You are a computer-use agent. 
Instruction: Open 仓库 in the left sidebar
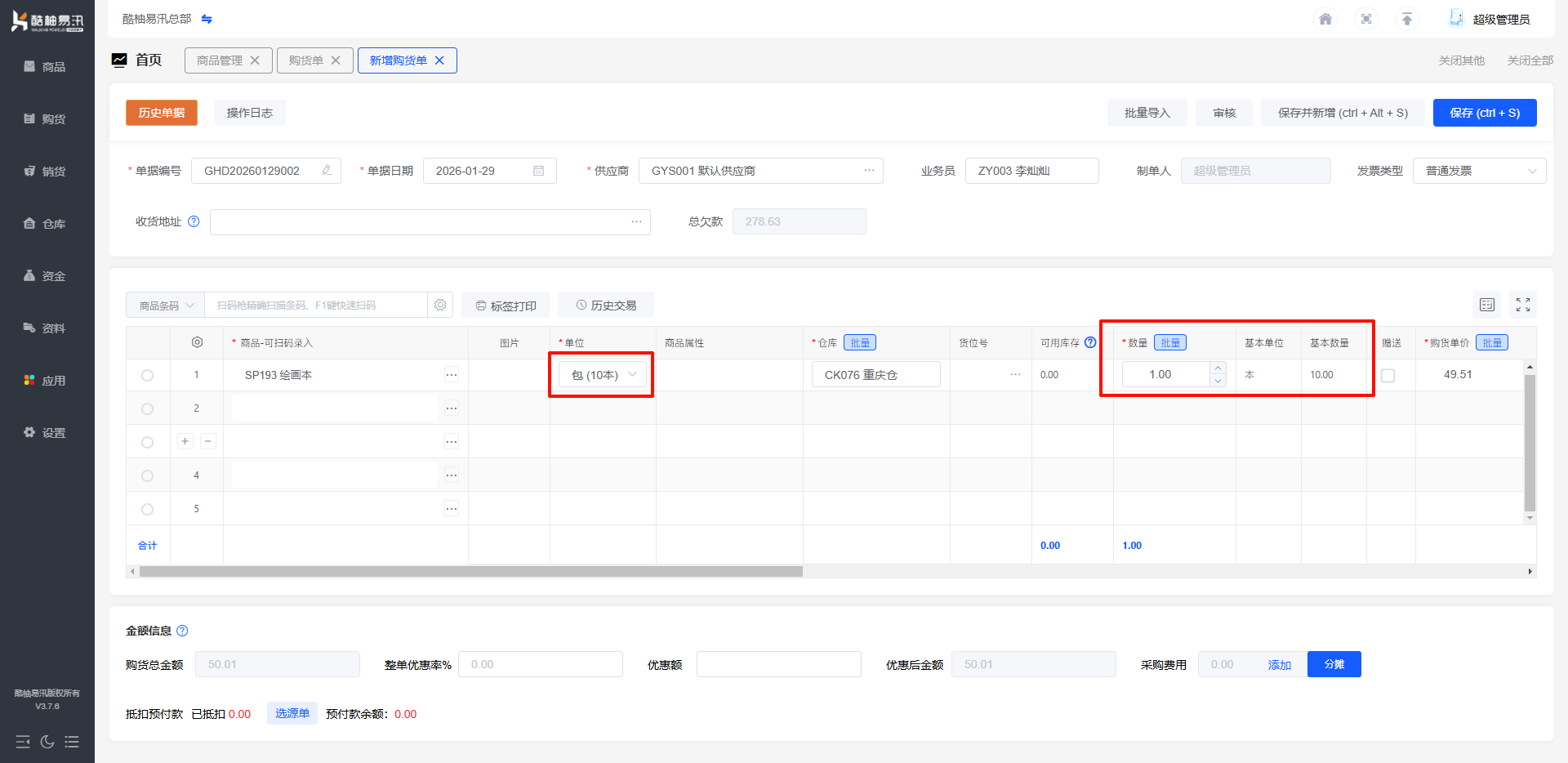pos(47,224)
